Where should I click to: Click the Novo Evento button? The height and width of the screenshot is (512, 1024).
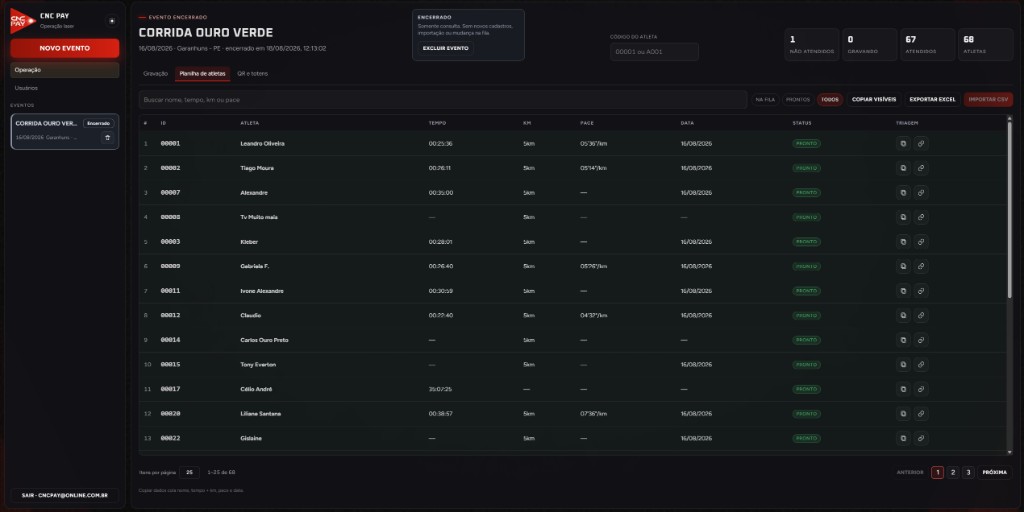[65, 48]
